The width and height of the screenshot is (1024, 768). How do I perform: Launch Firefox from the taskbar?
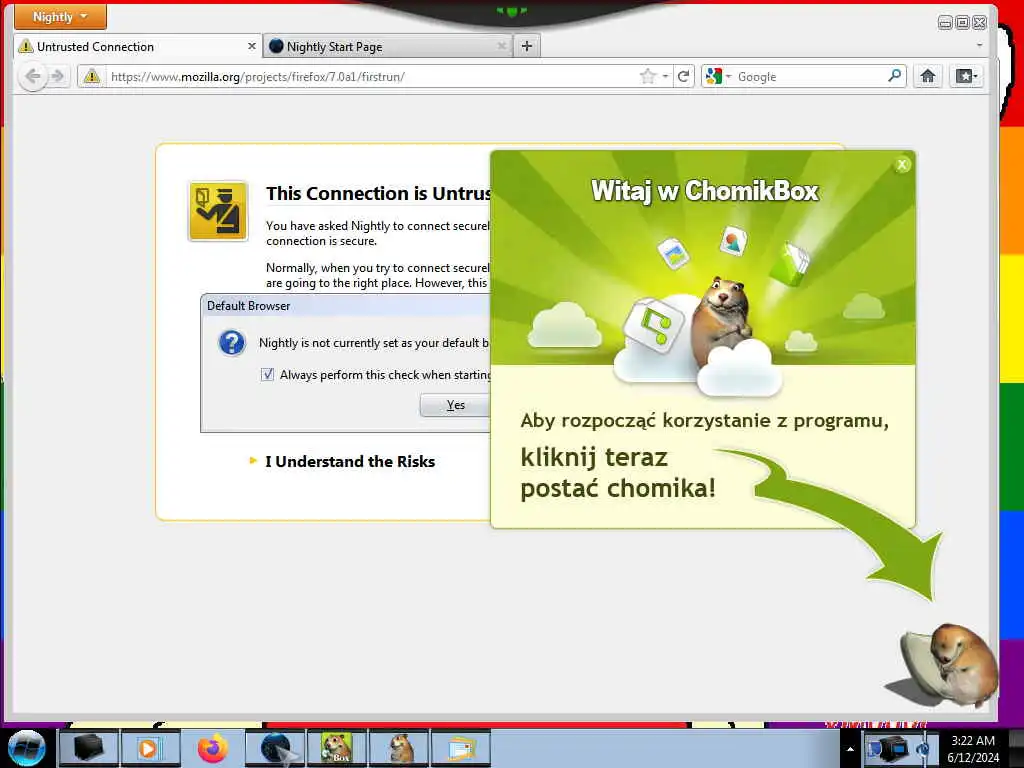coord(212,748)
